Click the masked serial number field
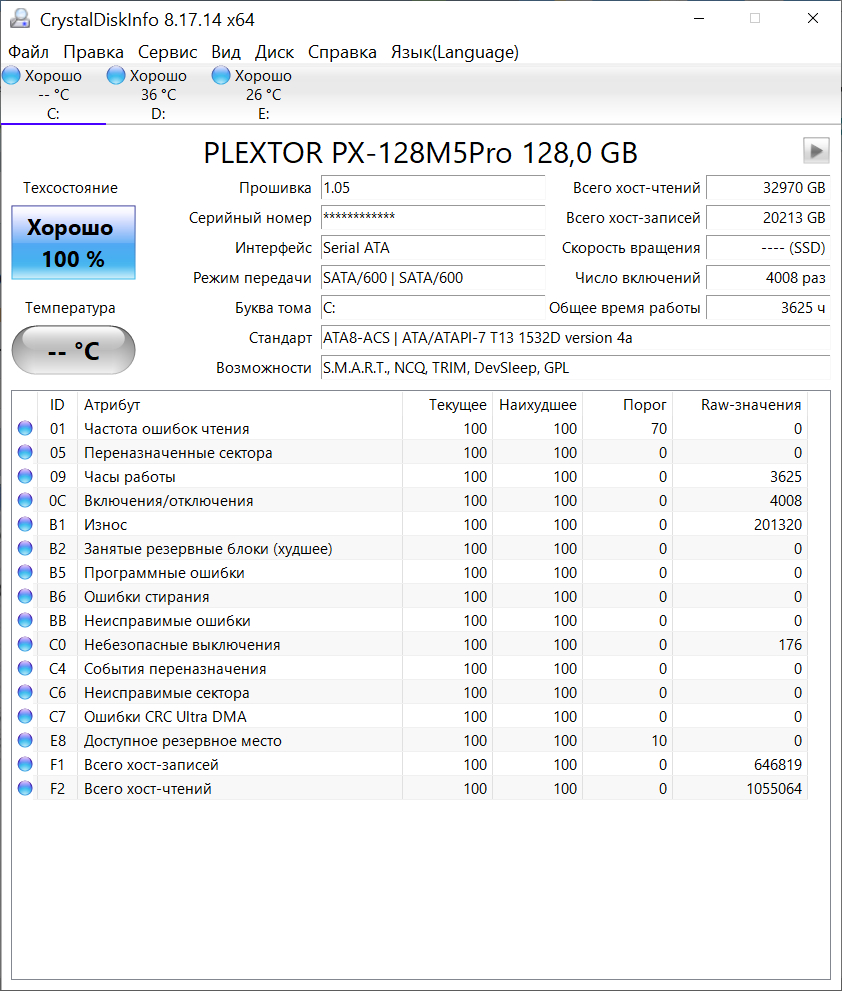The image size is (842, 991). click(x=433, y=217)
